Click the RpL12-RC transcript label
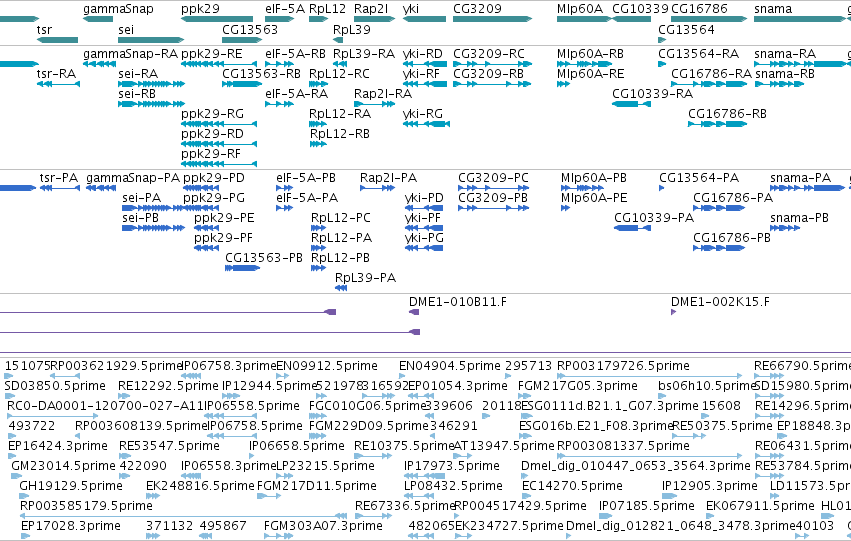This screenshot has height=541, width=851. (339, 74)
